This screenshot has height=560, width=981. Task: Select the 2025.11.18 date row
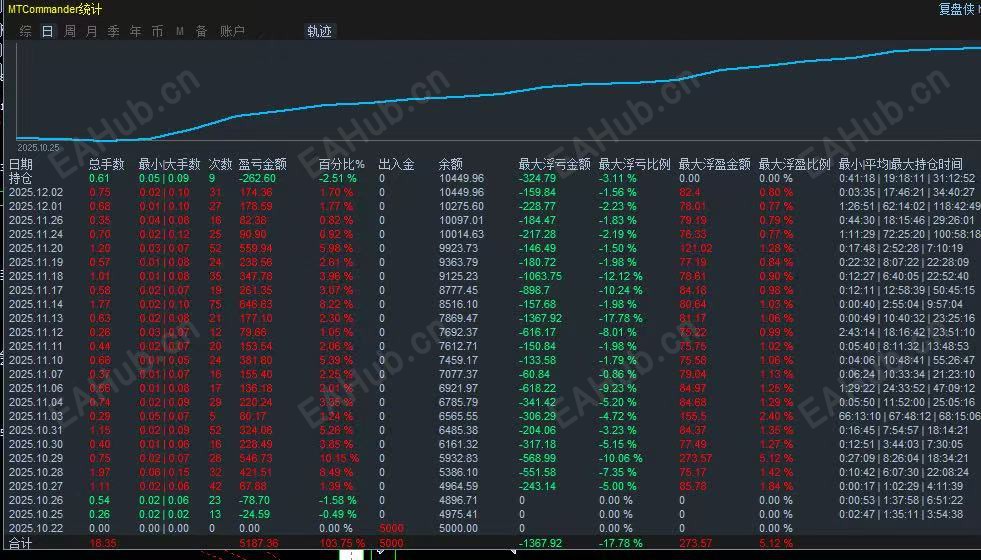pos(491,276)
